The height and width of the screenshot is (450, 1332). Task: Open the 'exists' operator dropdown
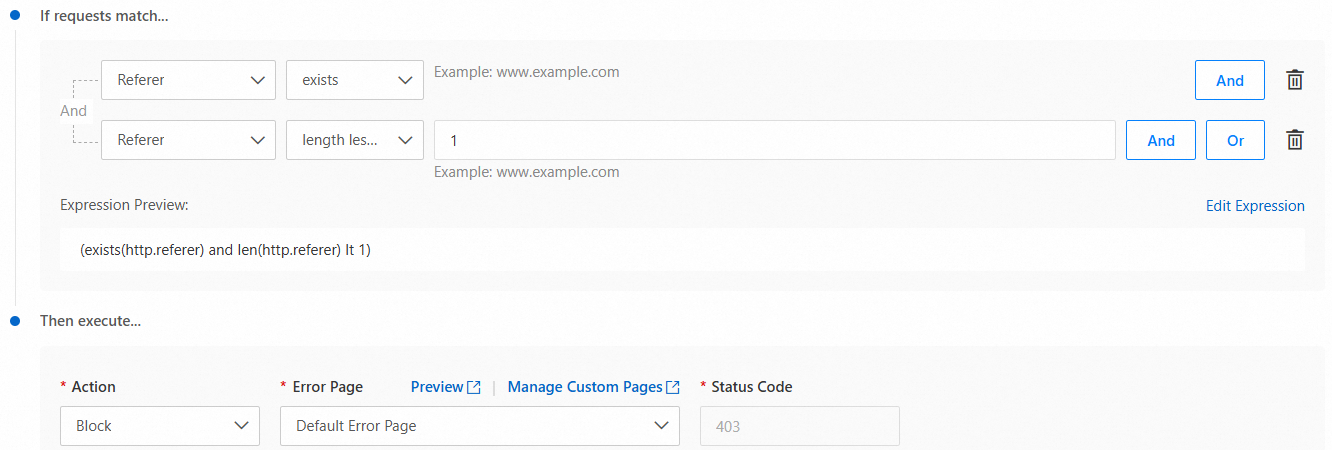(x=354, y=81)
